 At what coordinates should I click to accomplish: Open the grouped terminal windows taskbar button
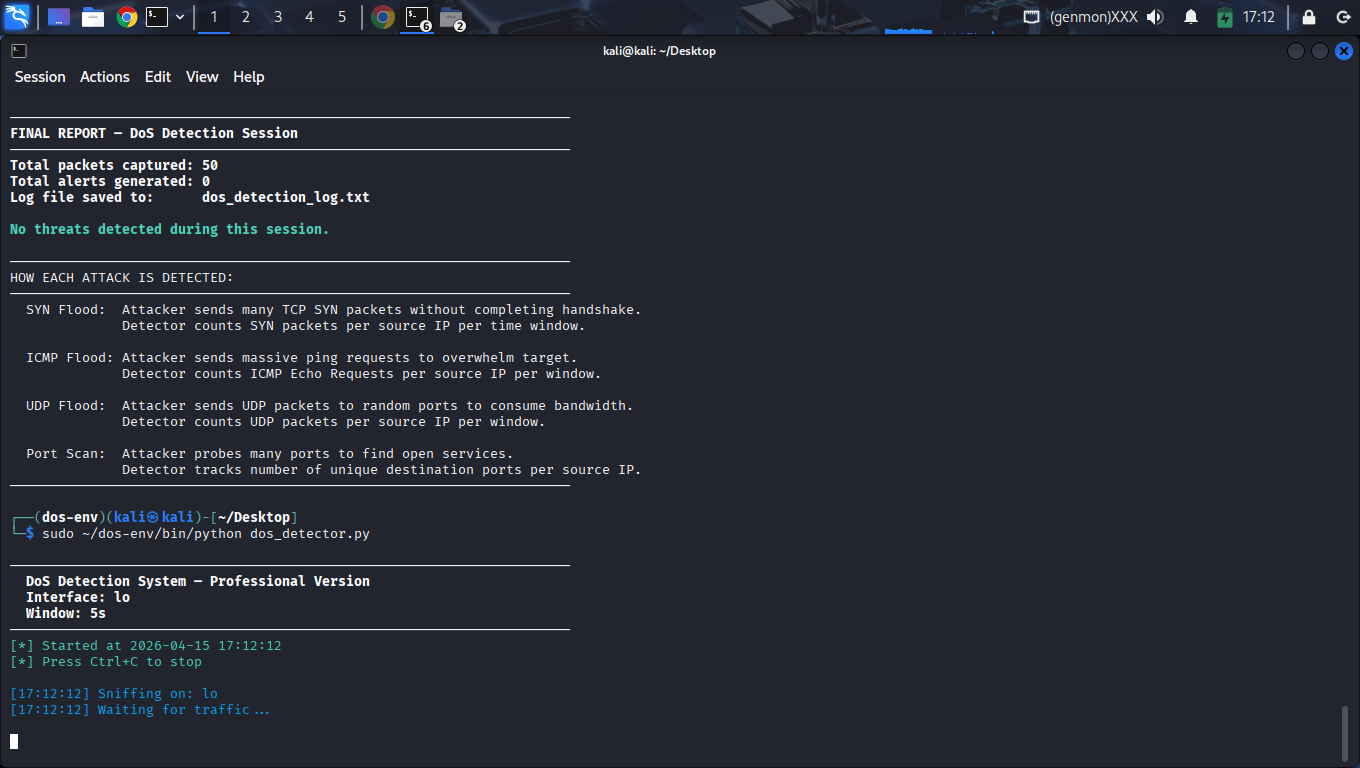(x=417, y=17)
